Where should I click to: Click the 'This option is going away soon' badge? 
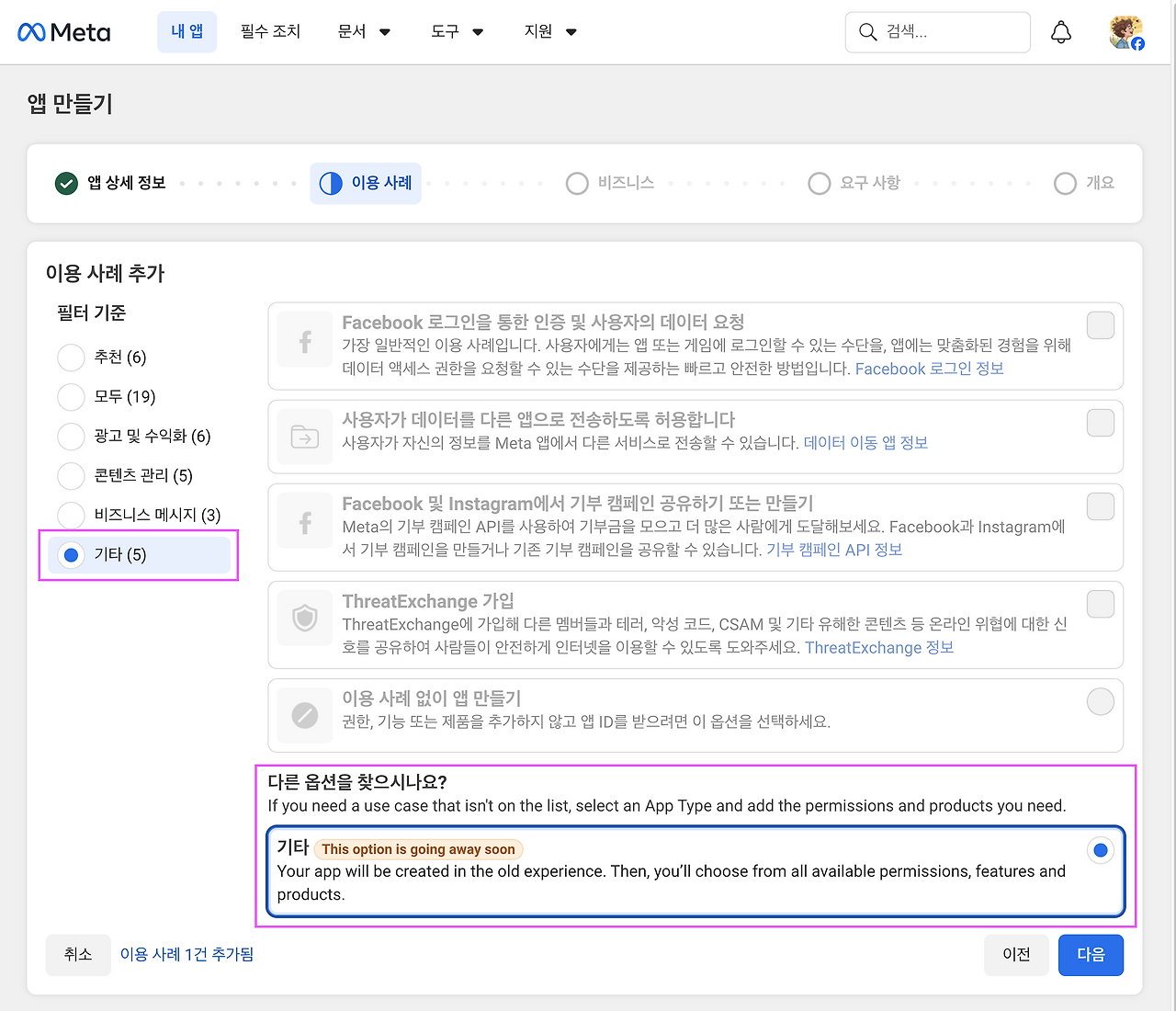[418, 849]
